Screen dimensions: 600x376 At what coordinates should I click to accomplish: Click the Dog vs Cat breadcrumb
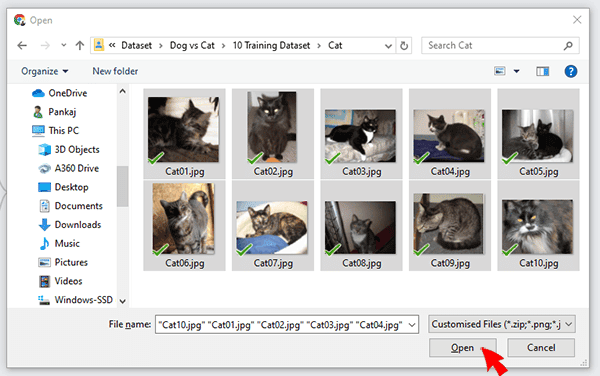(x=192, y=46)
